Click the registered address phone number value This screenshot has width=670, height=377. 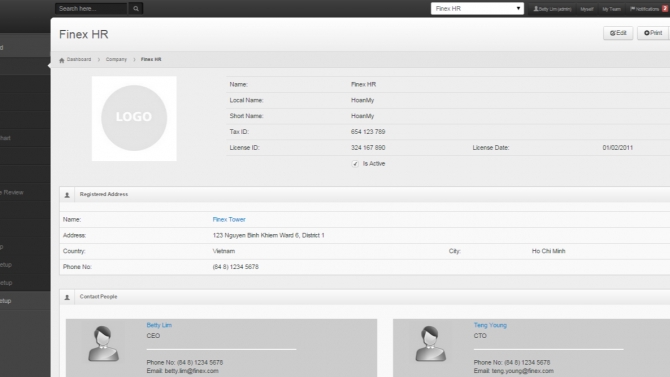click(235, 267)
